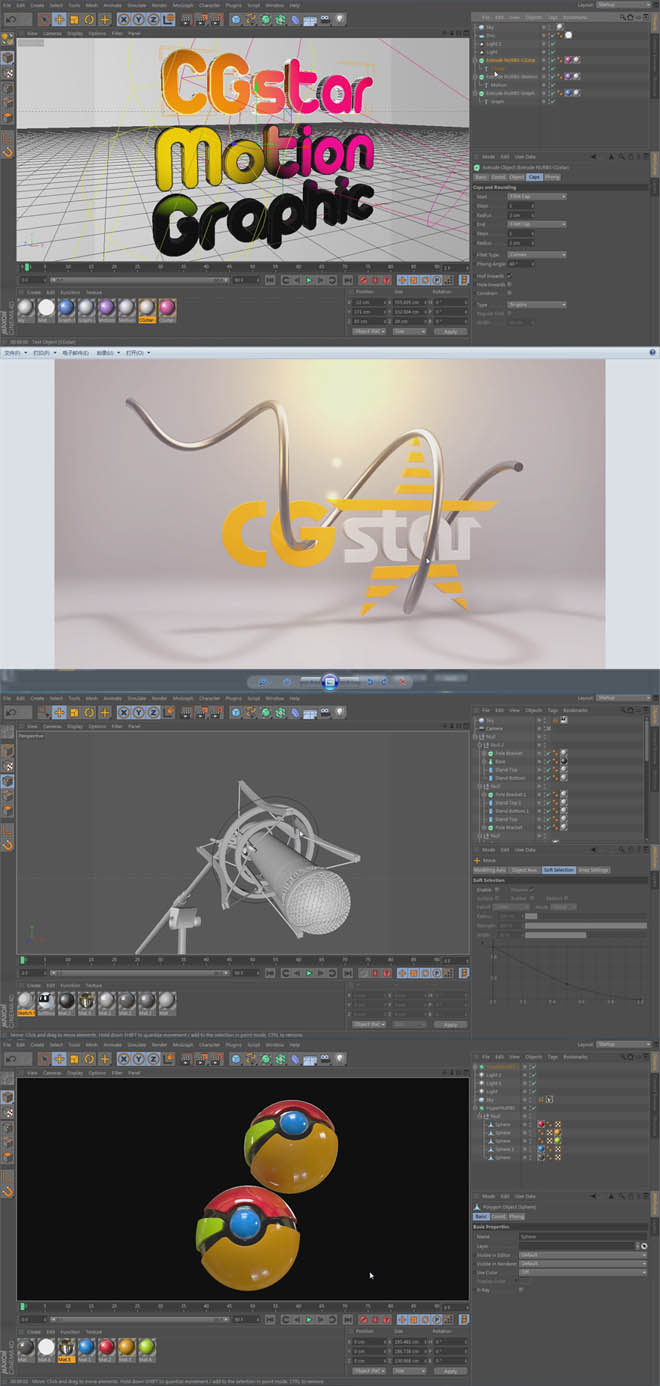
Task: Toggle the Constrain checkbox in Caps settings
Action: click(x=509, y=292)
